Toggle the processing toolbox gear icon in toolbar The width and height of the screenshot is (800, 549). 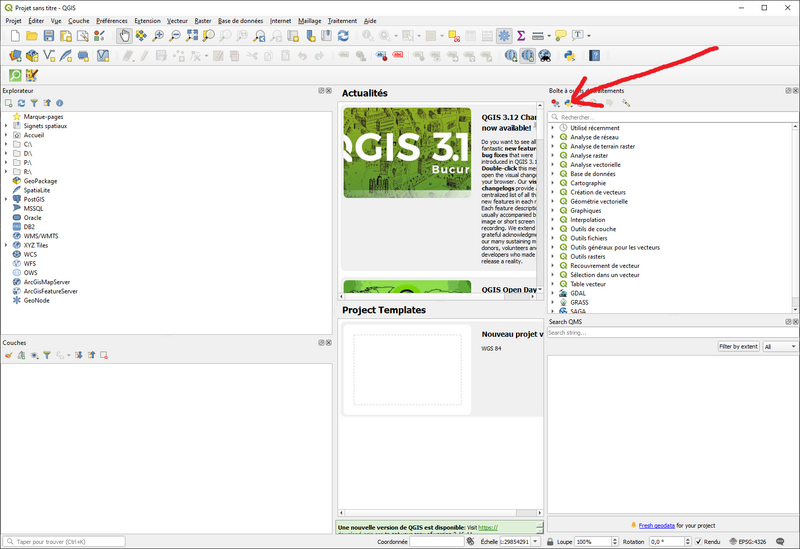click(503, 36)
